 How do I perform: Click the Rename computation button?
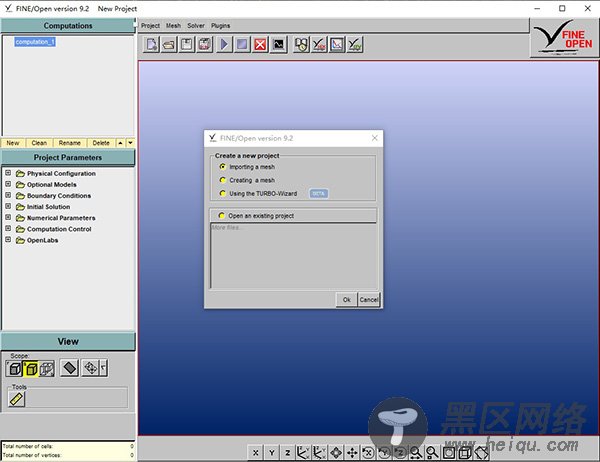70,143
